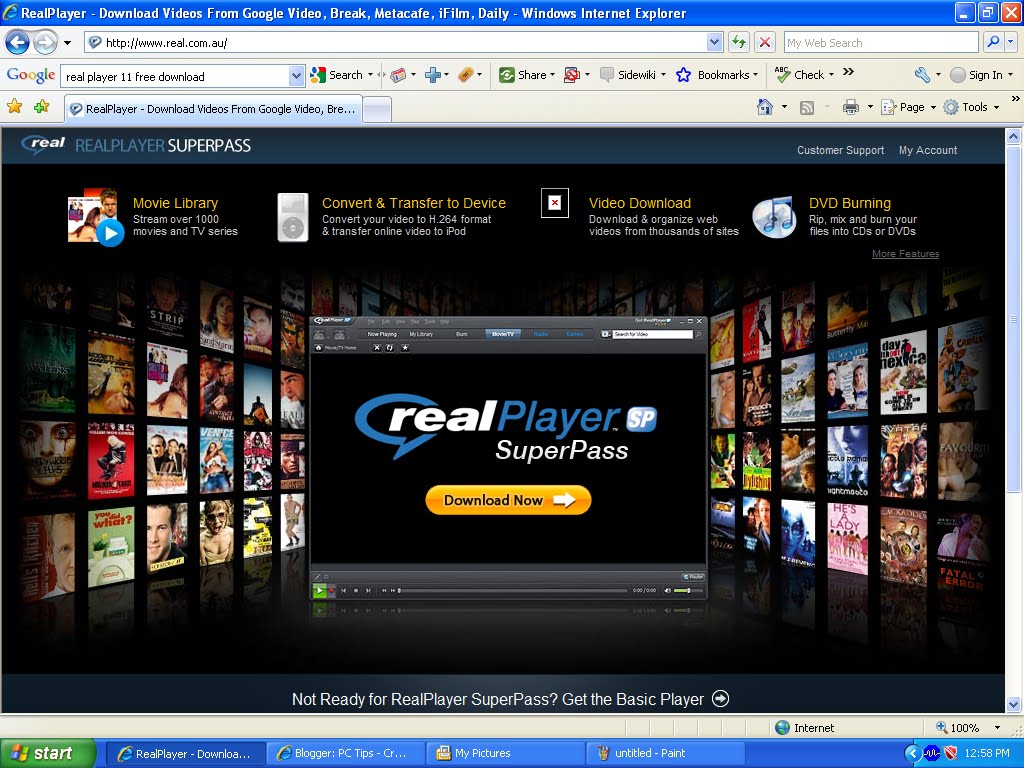
Task: Open the My Account link
Action: pyautogui.click(x=928, y=150)
